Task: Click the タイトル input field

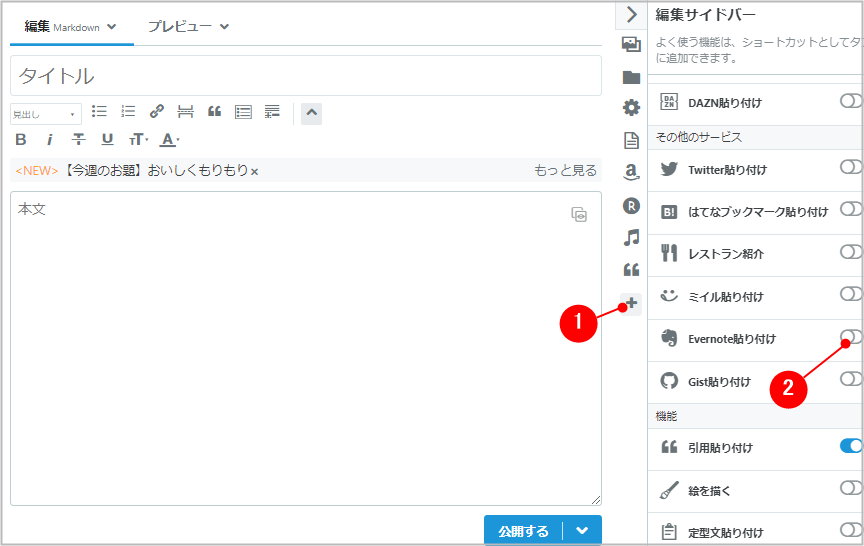Action: pyautogui.click(x=306, y=75)
